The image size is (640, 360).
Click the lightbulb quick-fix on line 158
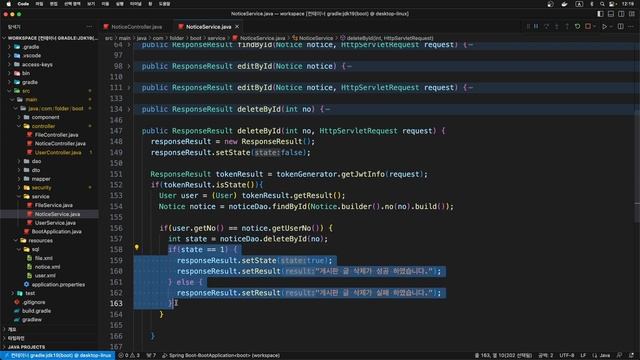[137, 247]
